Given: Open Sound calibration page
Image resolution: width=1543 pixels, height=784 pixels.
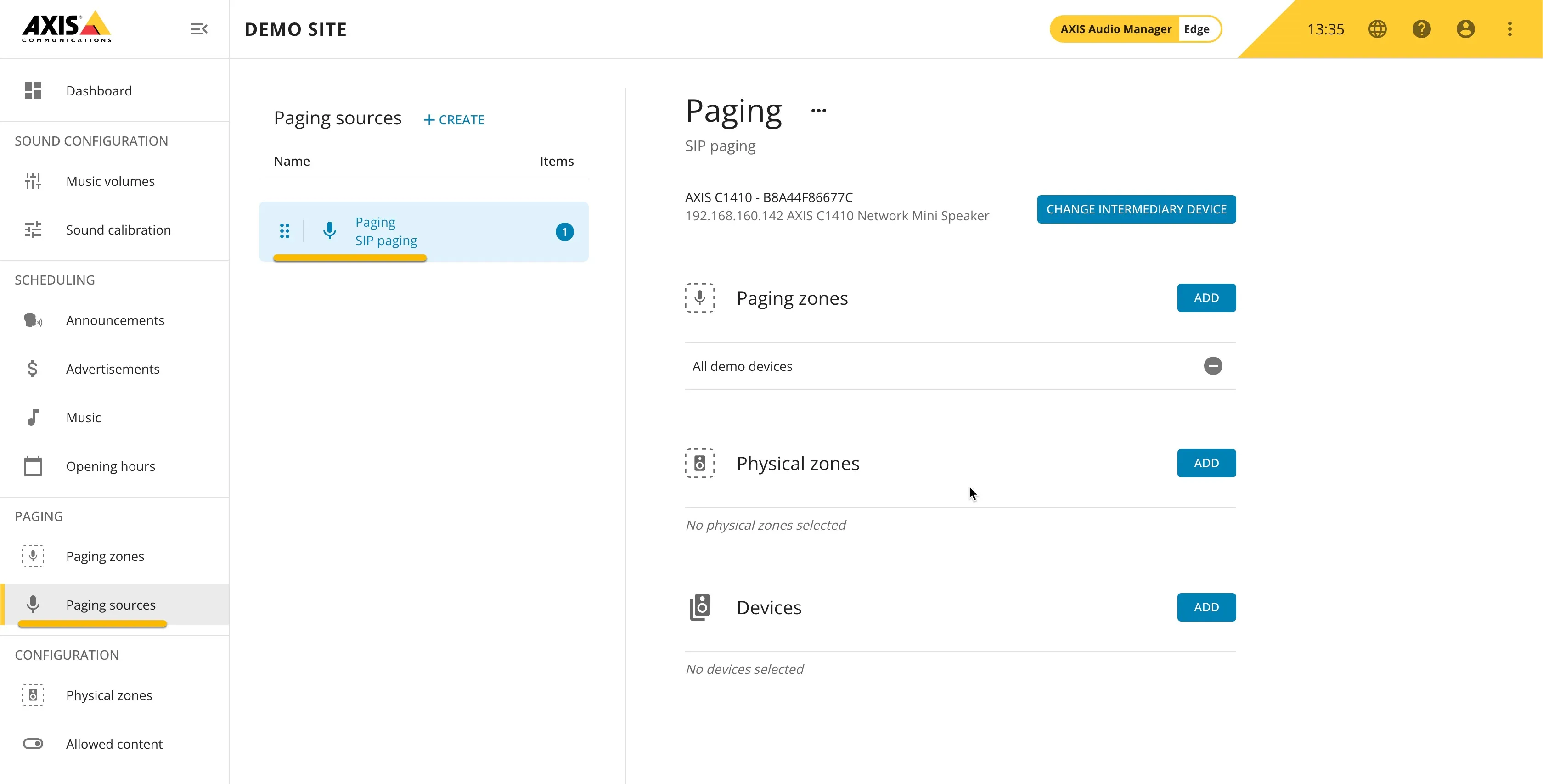Looking at the screenshot, I should [x=114, y=230].
